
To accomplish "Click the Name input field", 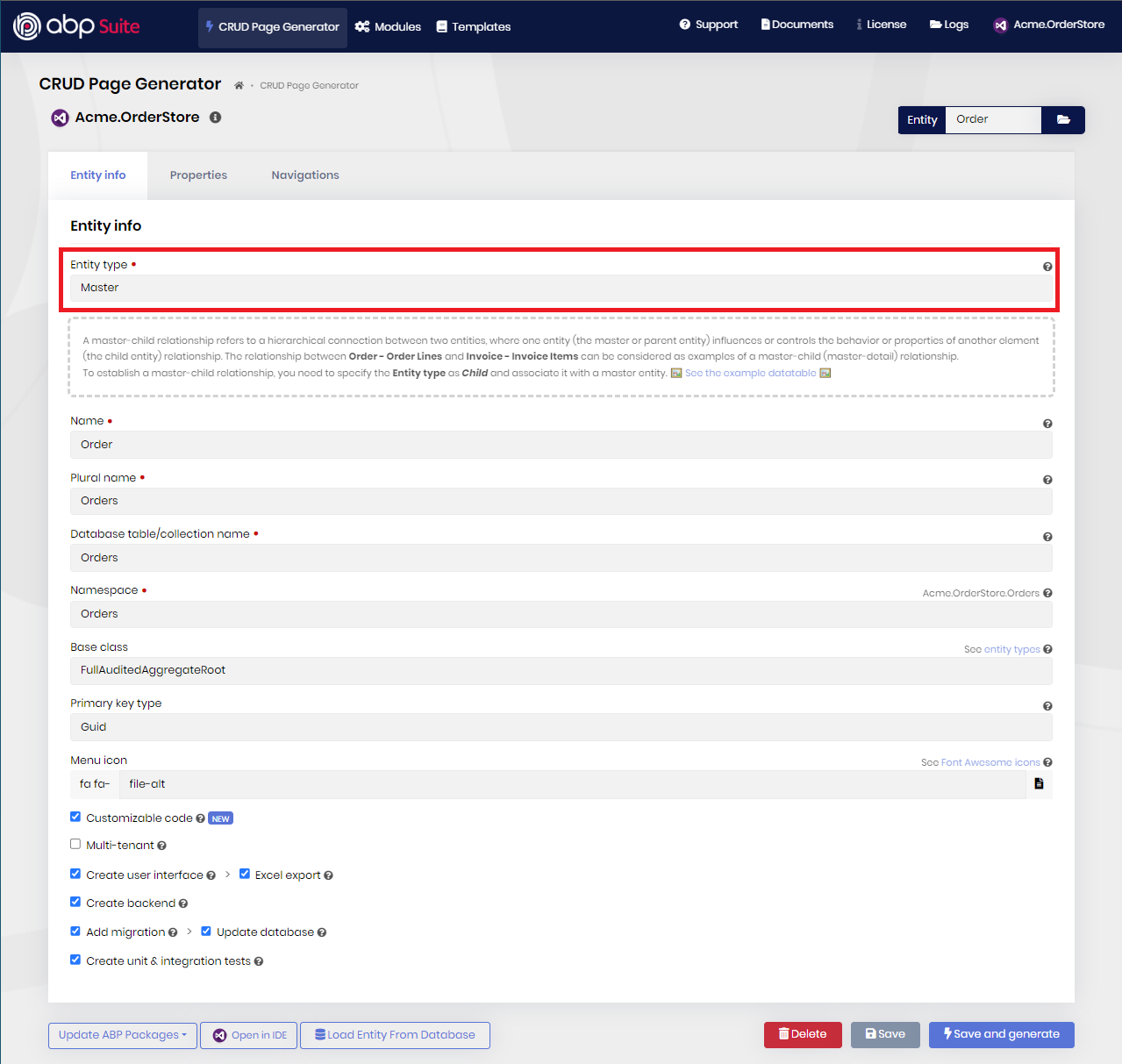I will click(x=561, y=445).
